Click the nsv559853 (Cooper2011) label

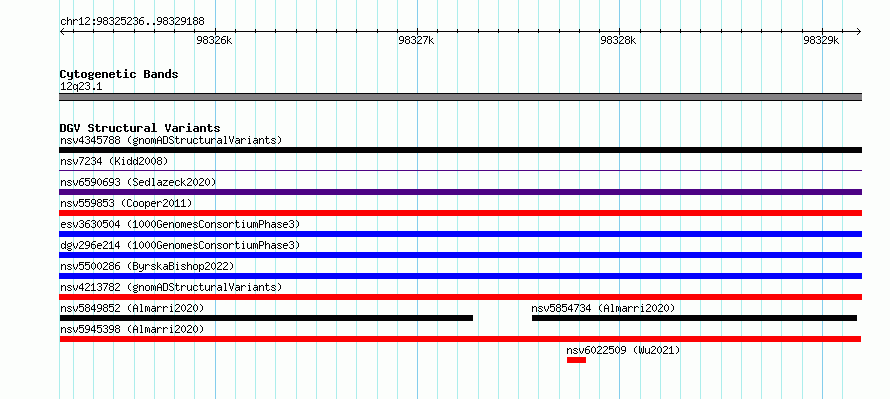point(126,203)
